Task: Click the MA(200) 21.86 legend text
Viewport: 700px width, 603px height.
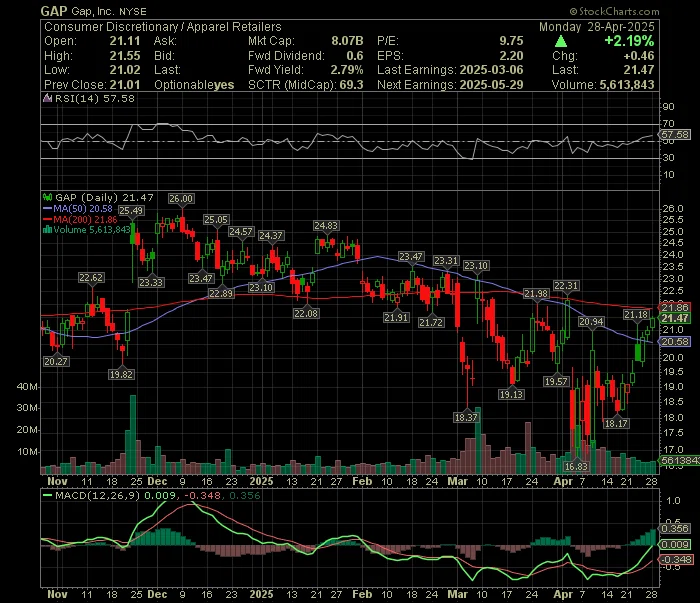Action: (x=85, y=220)
